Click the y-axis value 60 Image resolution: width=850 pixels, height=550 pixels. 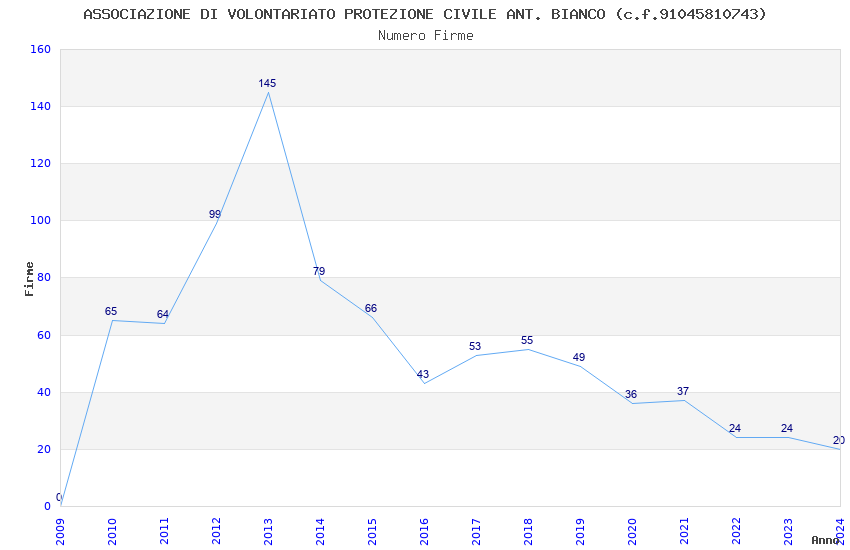[x=44, y=335]
